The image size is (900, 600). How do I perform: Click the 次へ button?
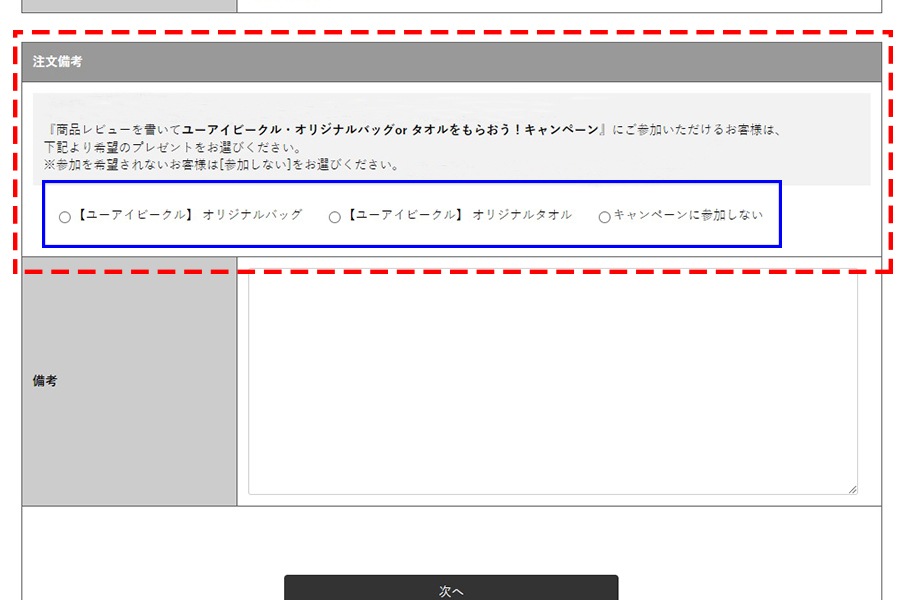click(451, 588)
